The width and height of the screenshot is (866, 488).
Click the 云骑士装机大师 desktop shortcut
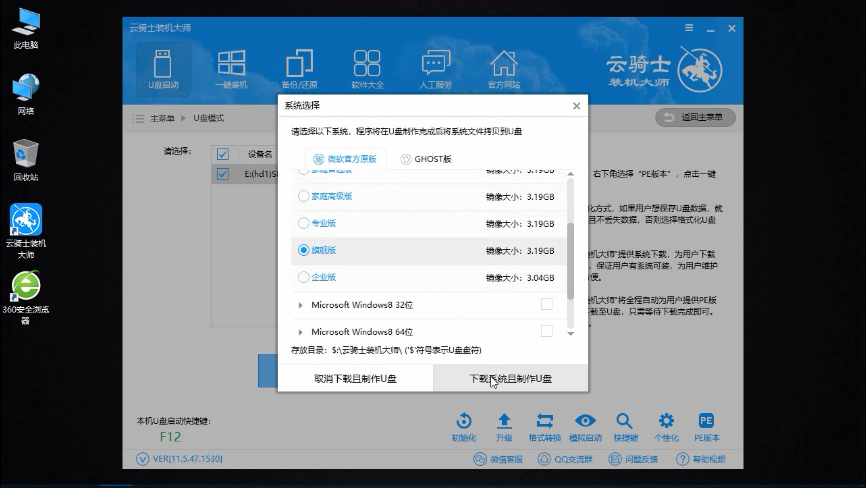pos(25,231)
